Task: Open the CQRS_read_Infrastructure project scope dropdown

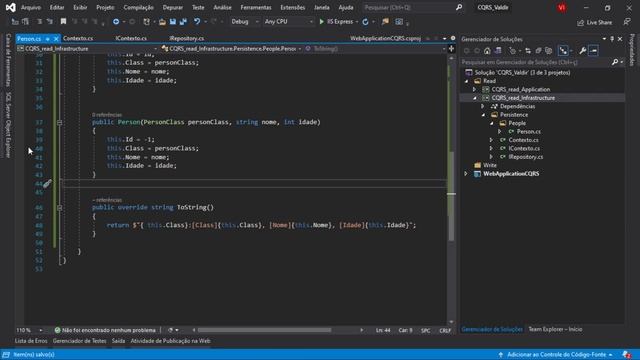Action: coord(87,49)
